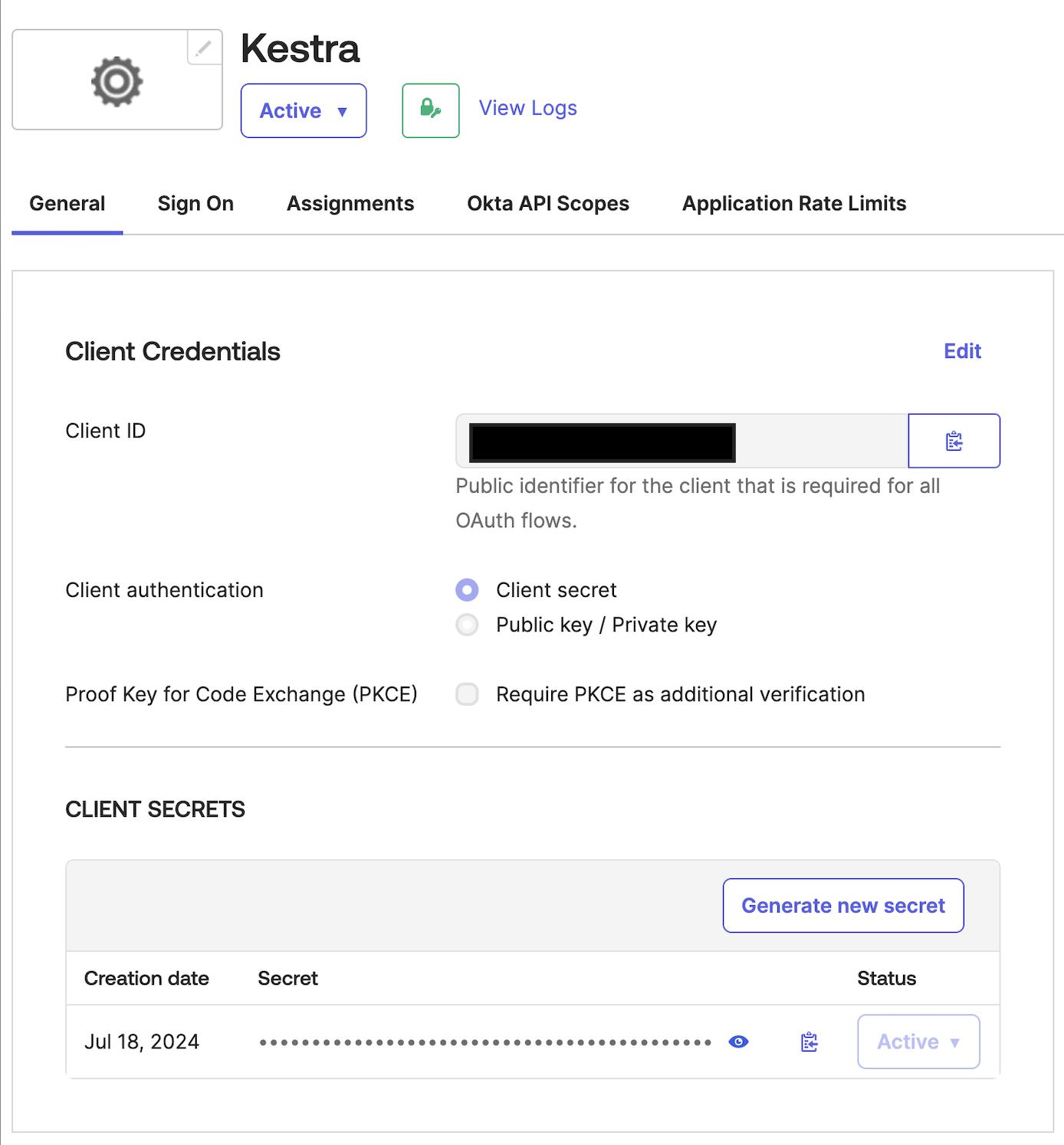Copy the Client ID with the clipboard icon
Image resolution: width=1064 pixels, height=1145 pixels.
coord(954,441)
